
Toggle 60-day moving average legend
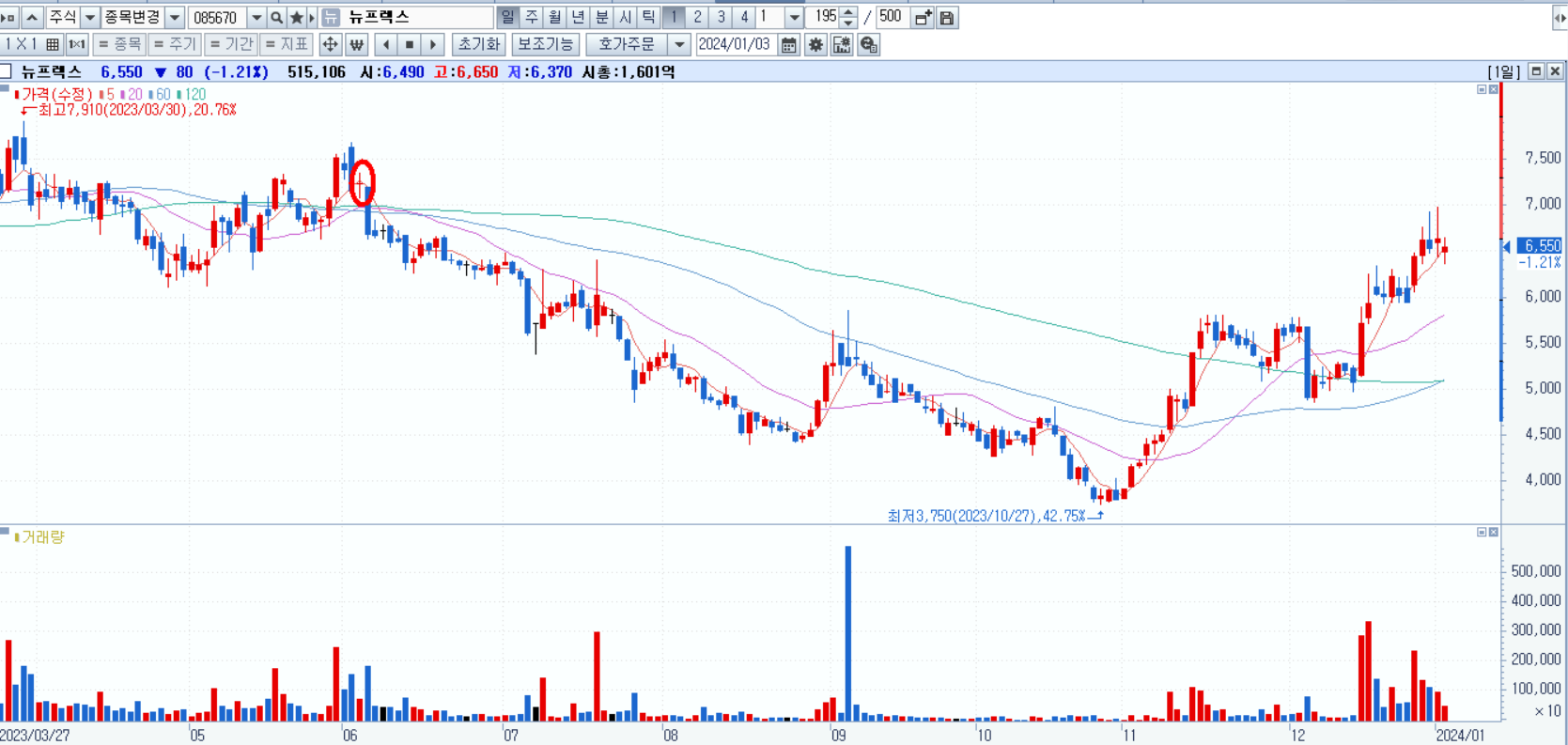pos(160,94)
